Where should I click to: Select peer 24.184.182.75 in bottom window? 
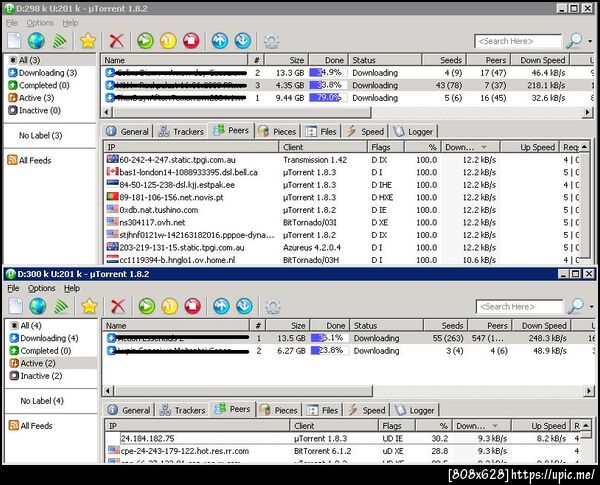click(x=342, y=438)
